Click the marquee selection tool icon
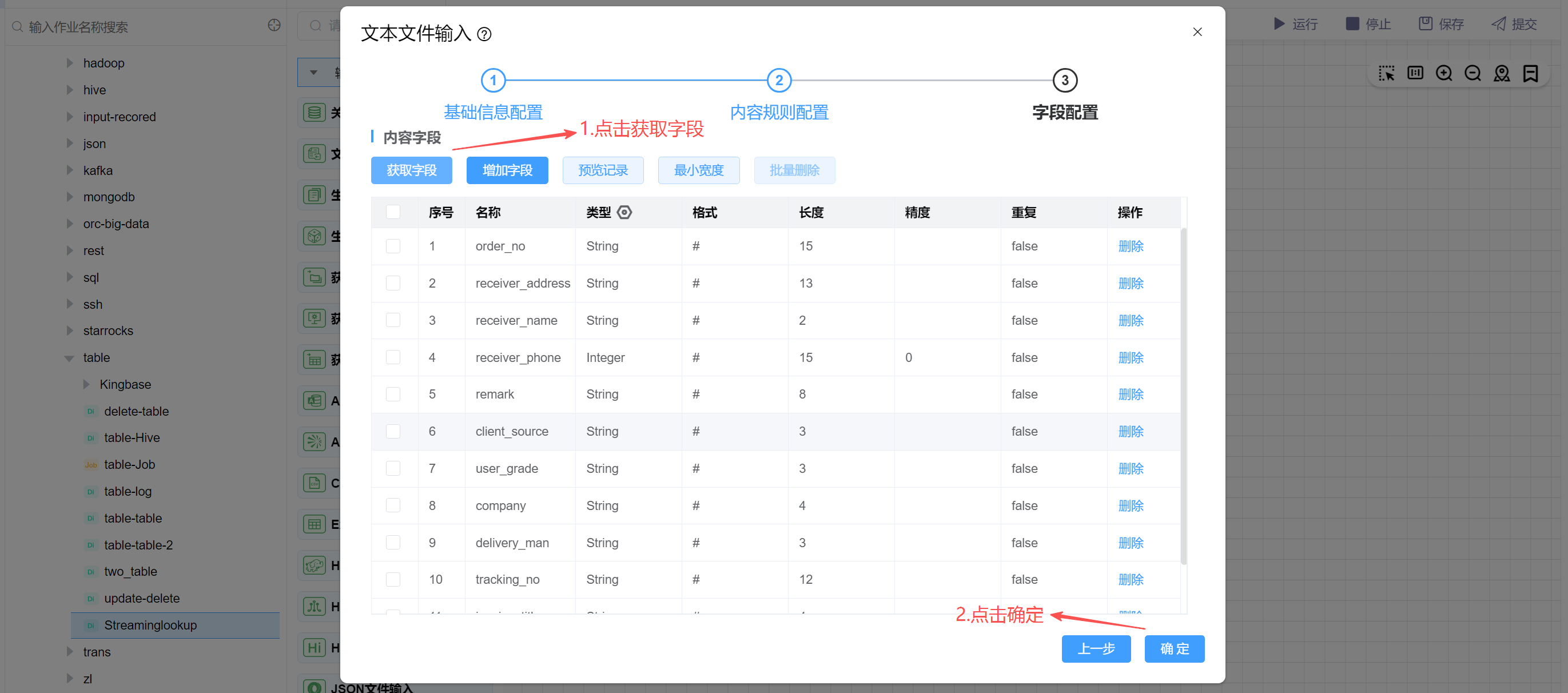This screenshot has width=1568, height=693. tap(1386, 74)
